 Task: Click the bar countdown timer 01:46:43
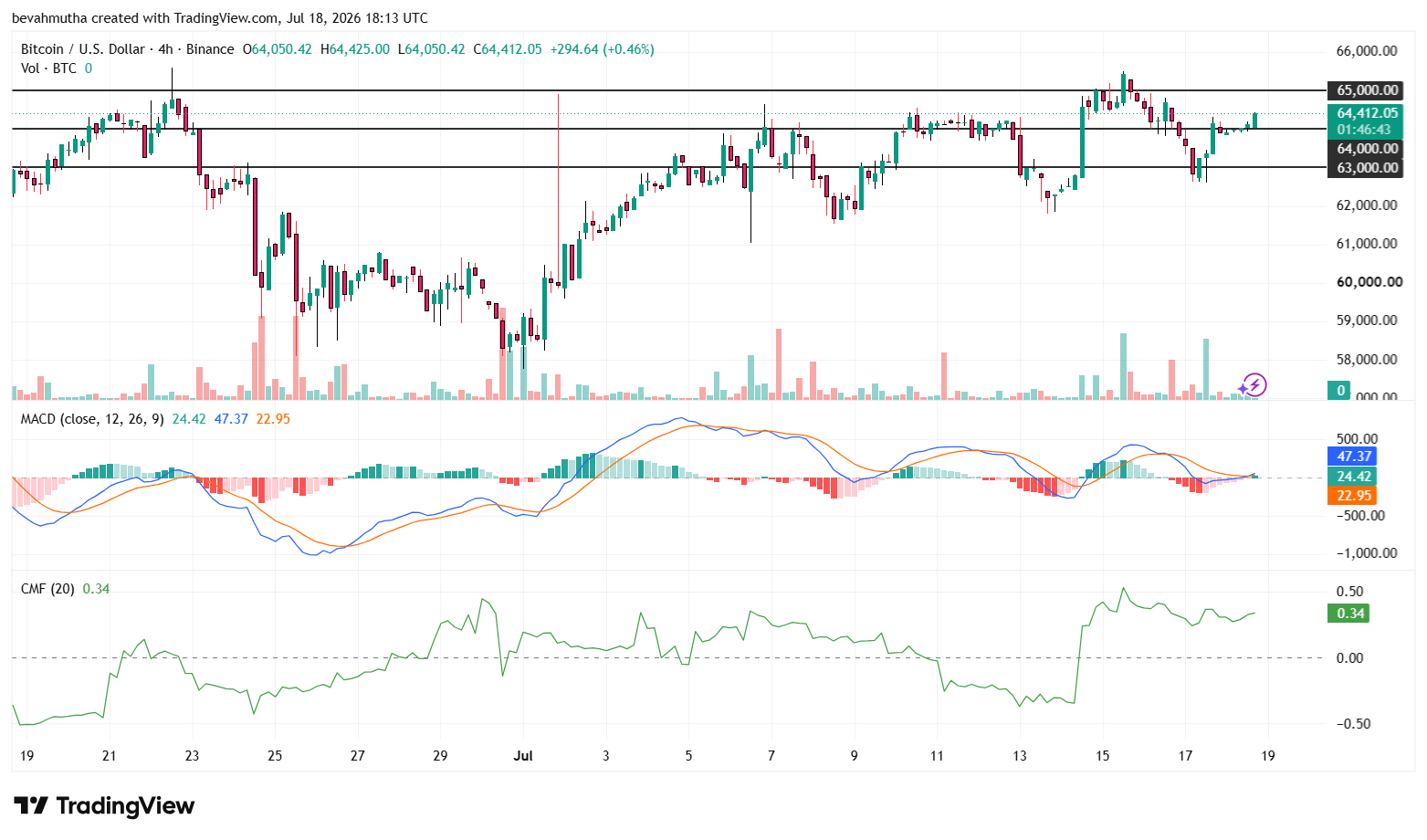(1365, 130)
